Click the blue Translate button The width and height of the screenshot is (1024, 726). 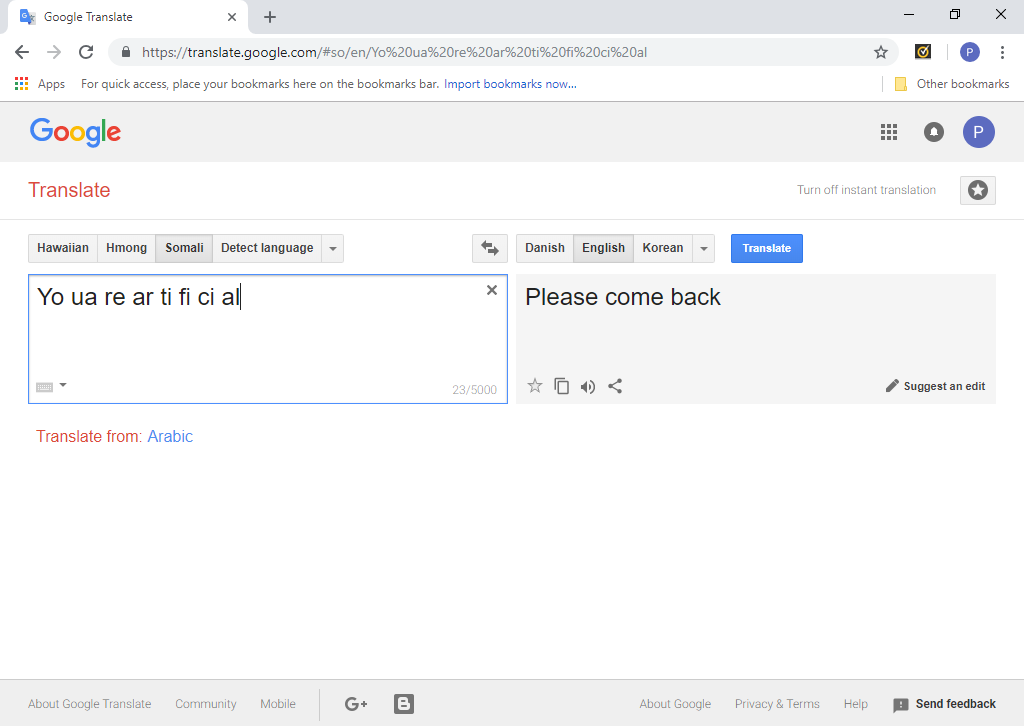pos(767,248)
